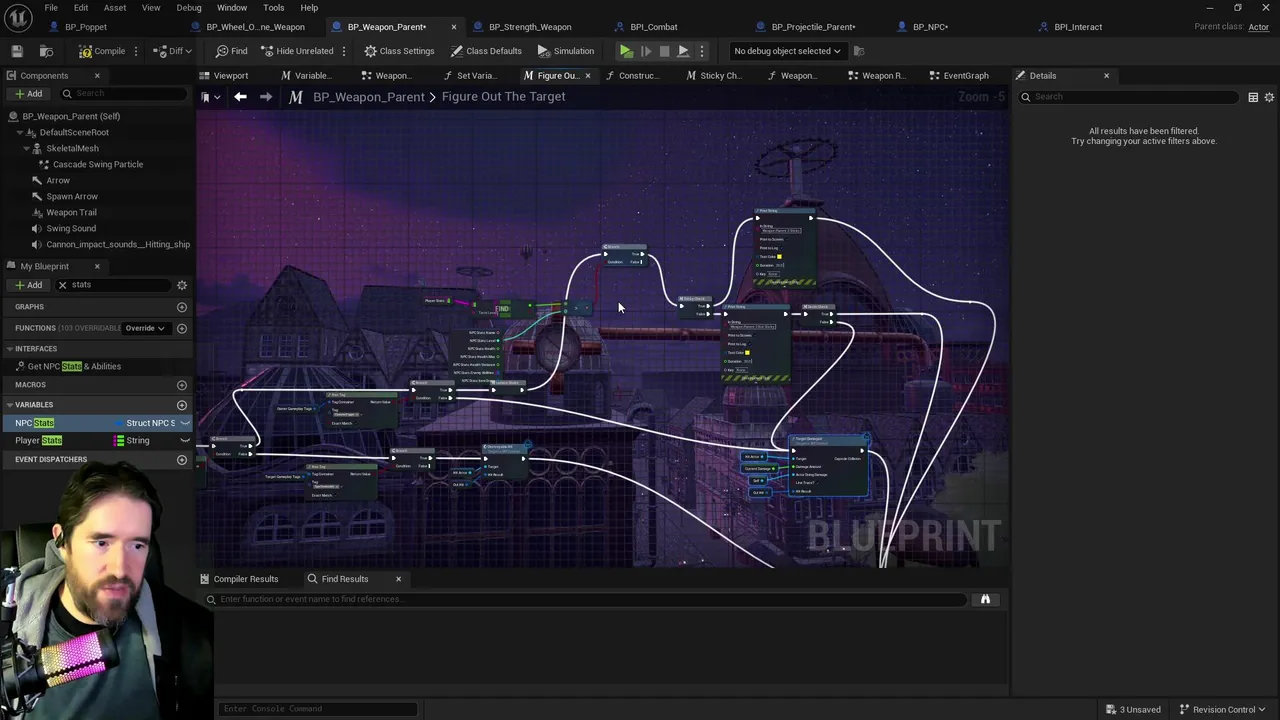Open the Tools menu
1280x720 pixels.
point(274,8)
